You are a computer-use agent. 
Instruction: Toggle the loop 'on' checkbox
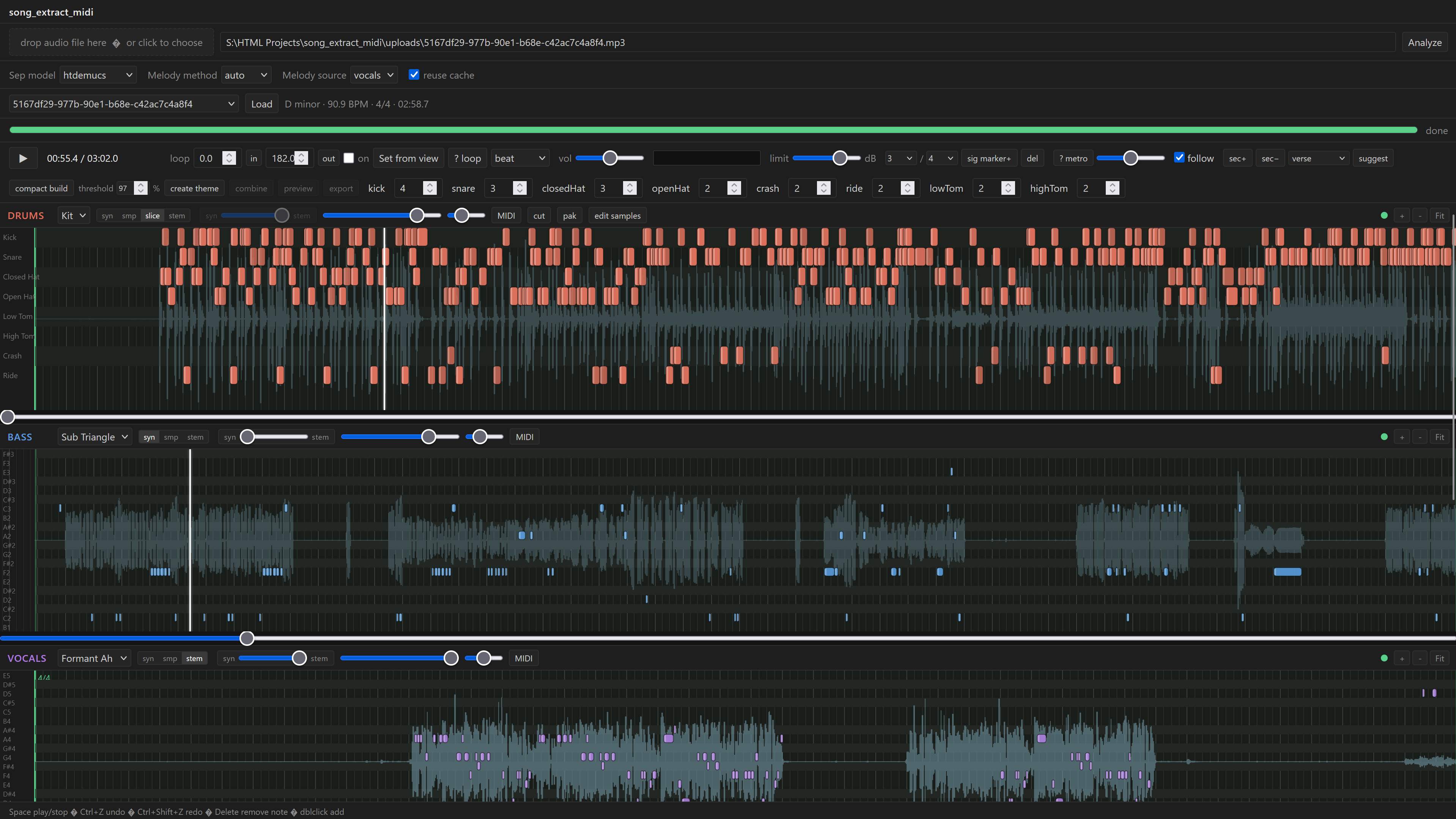(x=349, y=158)
